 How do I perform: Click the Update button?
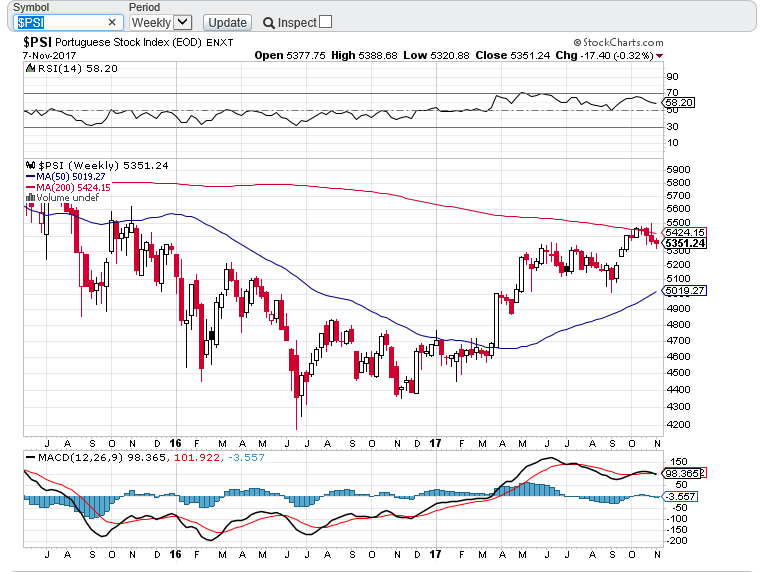pyautogui.click(x=227, y=23)
